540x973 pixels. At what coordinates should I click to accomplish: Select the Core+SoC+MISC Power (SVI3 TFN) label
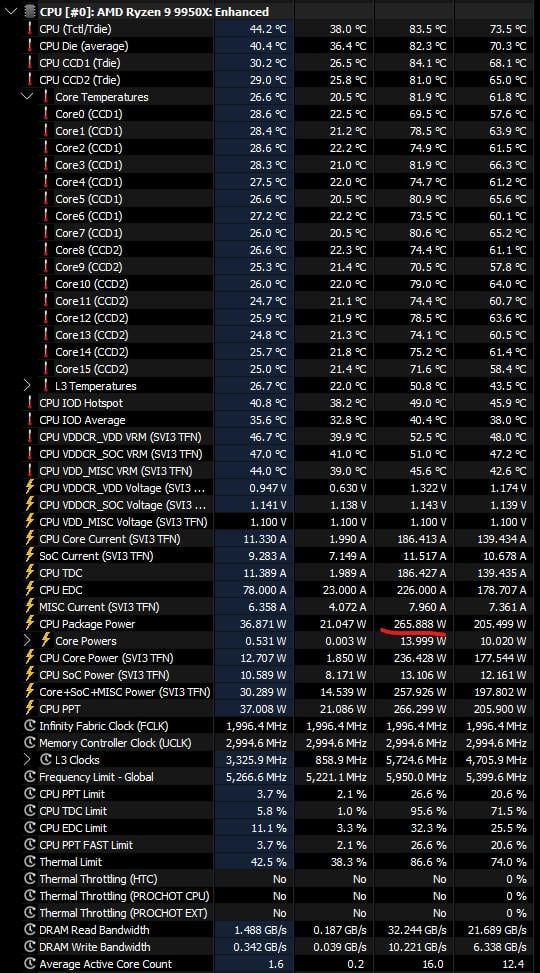(x=125, y=692)
